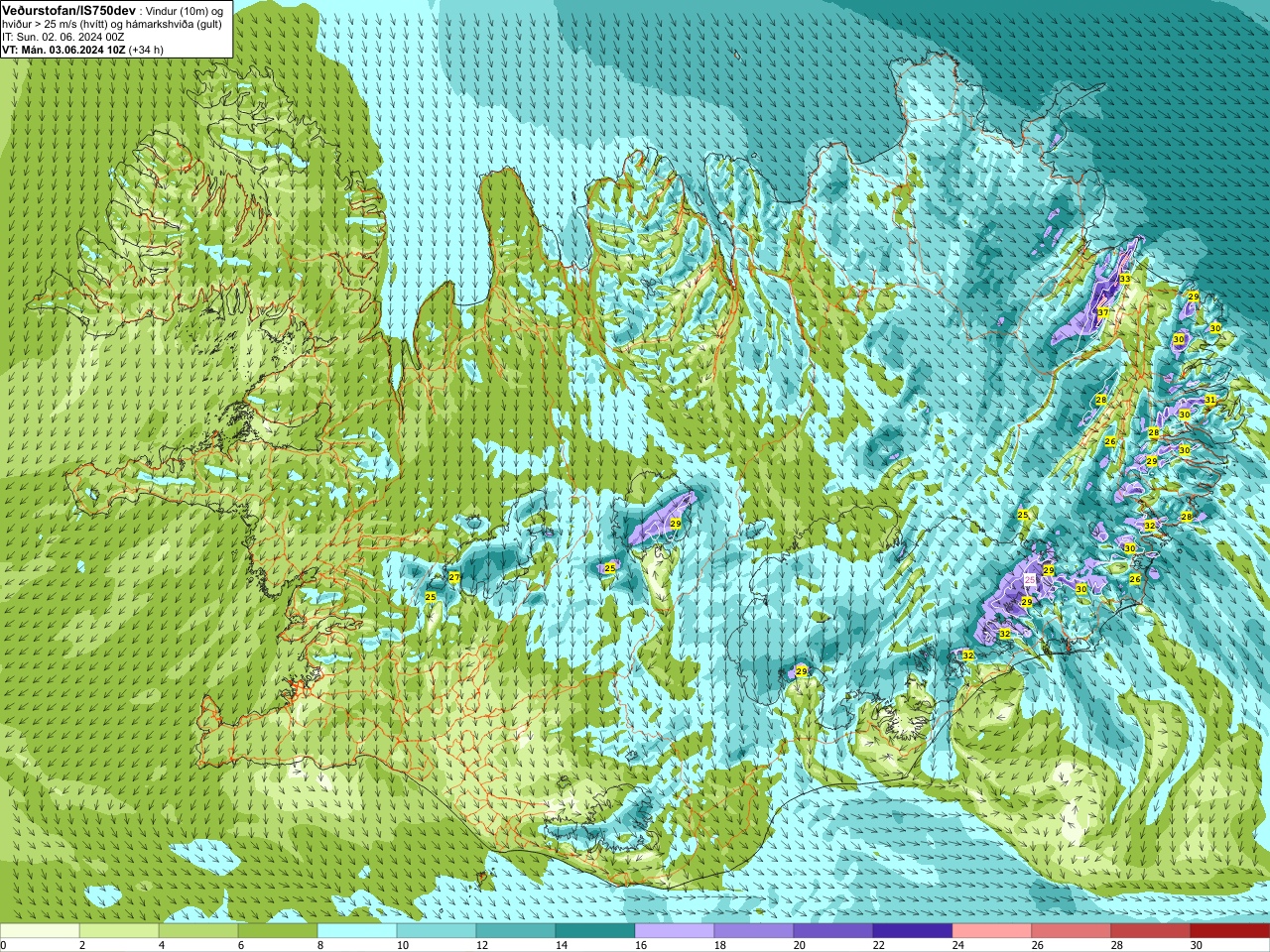Screen dimensions: 1270x952
Task: Click the 14–16 m/s dark teal legend swatch
Action: (x=595, y=930)
